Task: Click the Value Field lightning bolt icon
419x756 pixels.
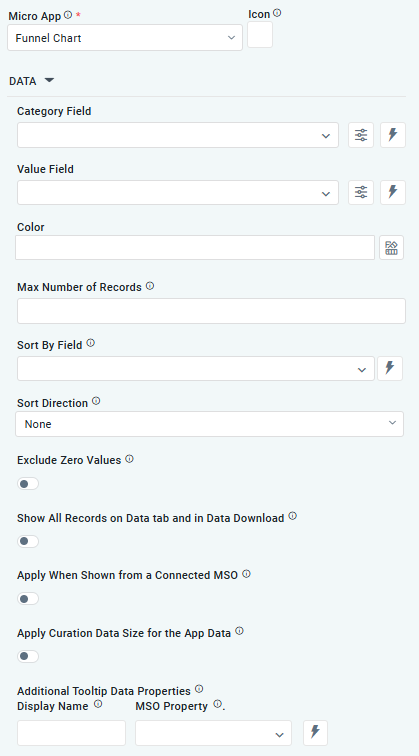Action: (393, 192)
